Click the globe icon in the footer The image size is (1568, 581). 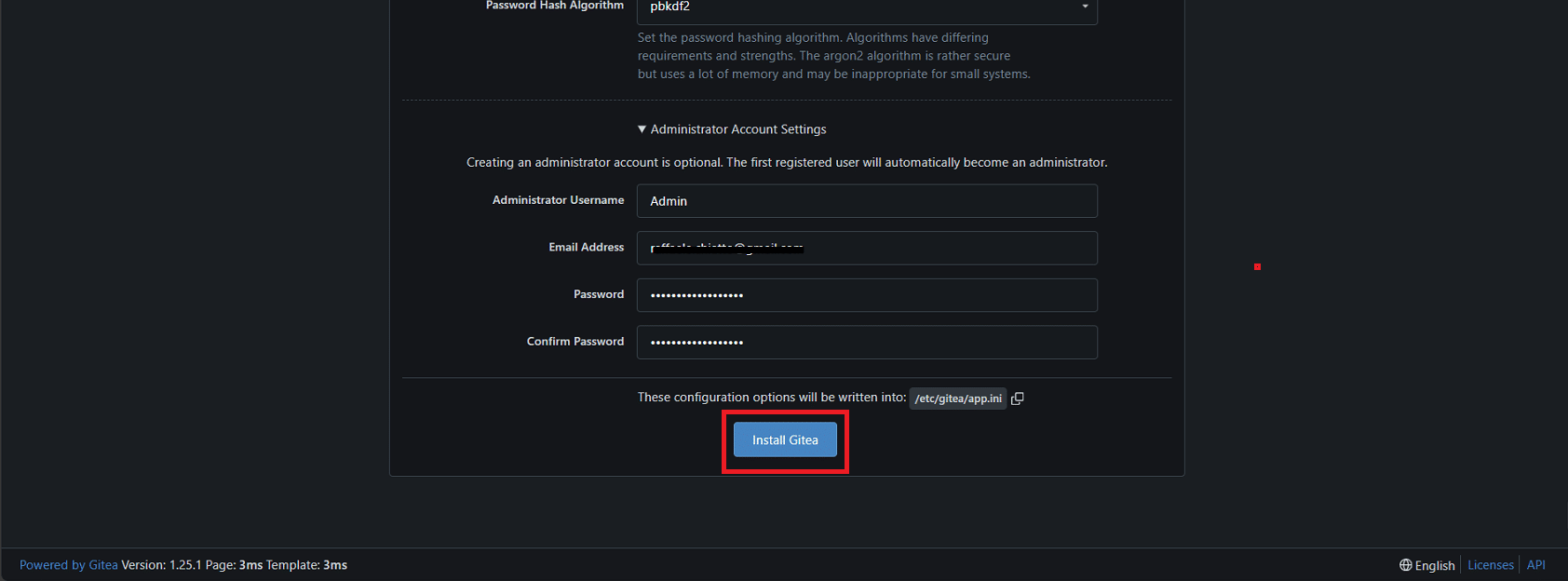pos(1405,565)
